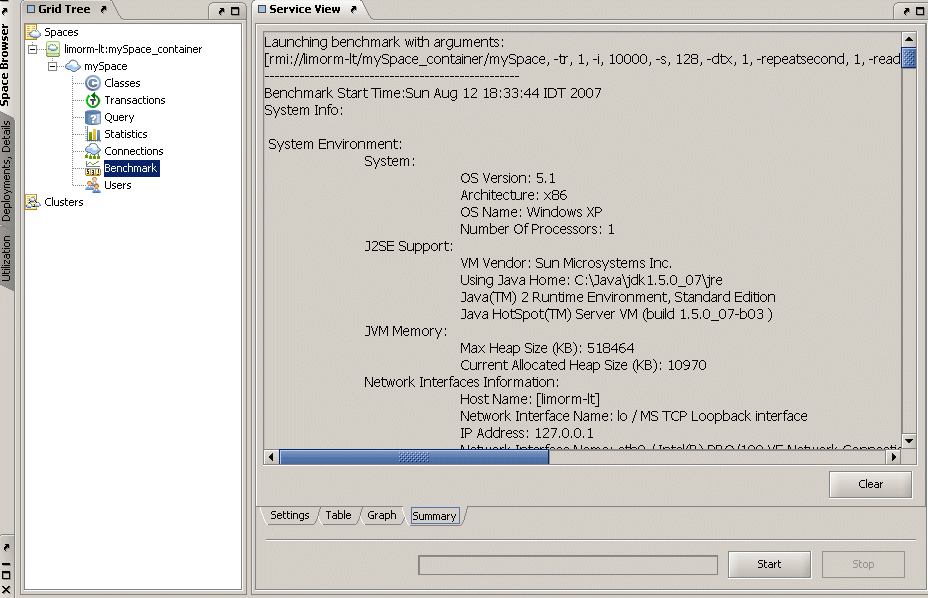Select the Spaces root label
This screenshot has height=598, width=928.
tap(61, 32)
